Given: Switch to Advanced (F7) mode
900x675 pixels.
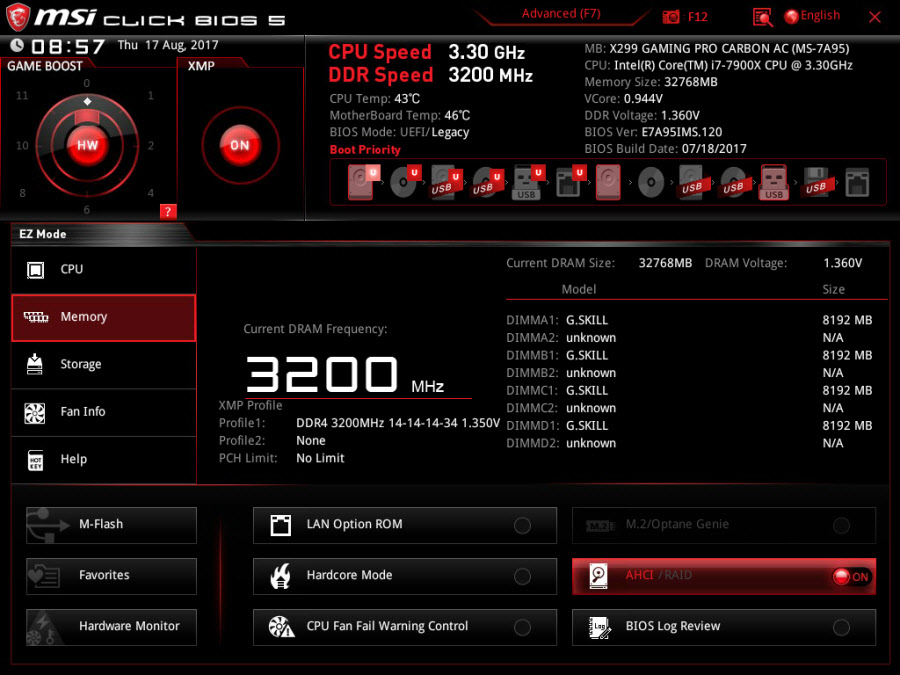Looking at the screenshot, I should pos(562,14).
